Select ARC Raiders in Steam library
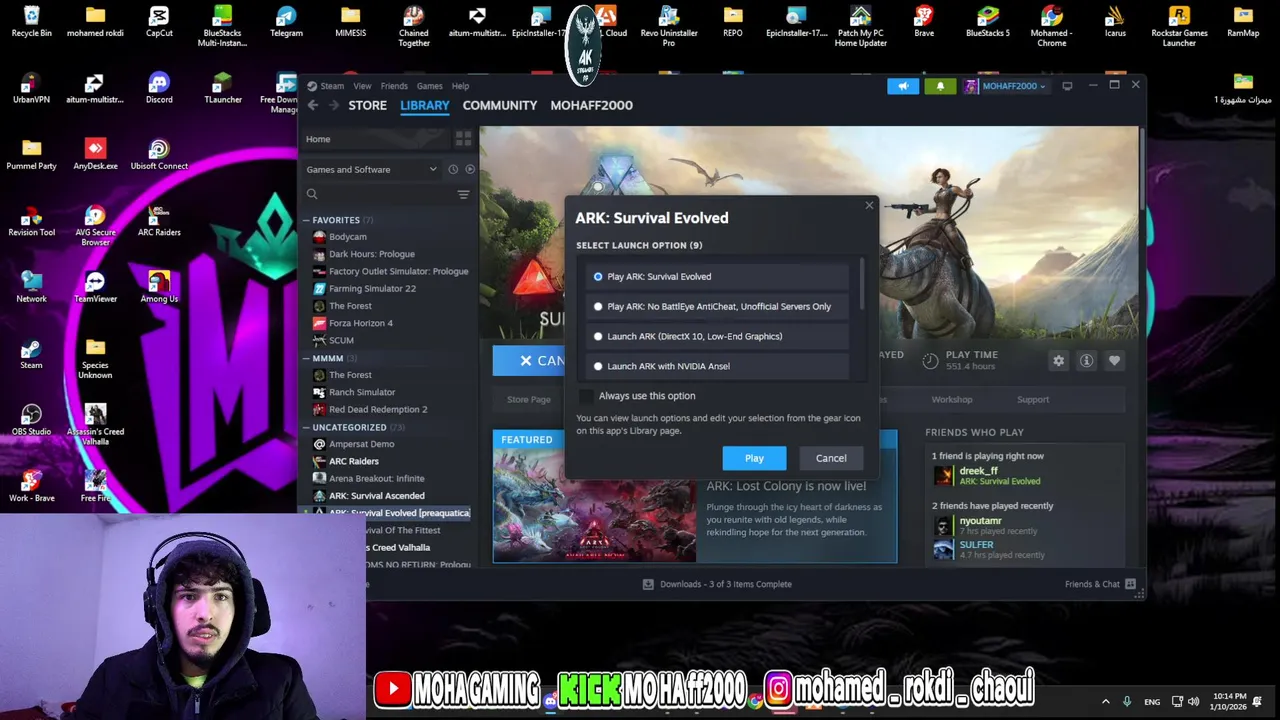 (x=353, y=461)
